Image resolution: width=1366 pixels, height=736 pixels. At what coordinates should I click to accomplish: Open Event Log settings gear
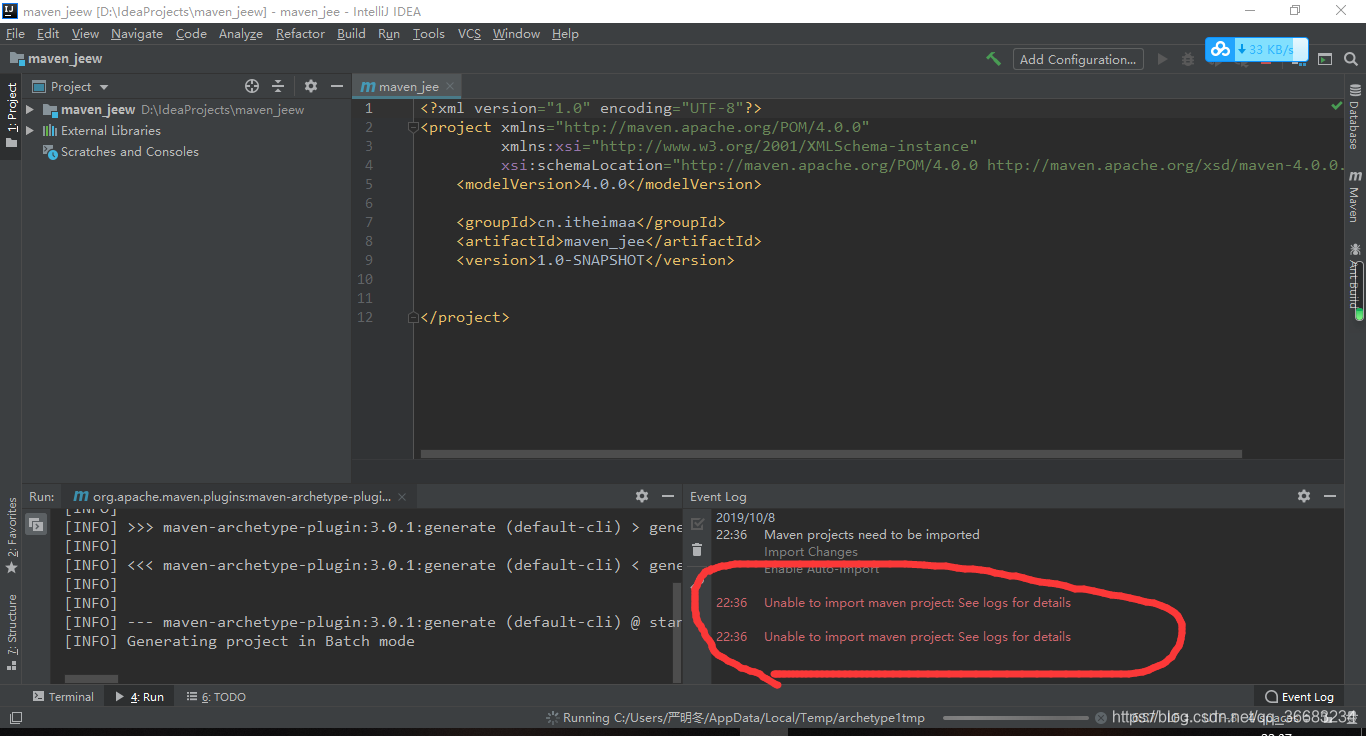pyautogui.click(x=1304, y=496)
